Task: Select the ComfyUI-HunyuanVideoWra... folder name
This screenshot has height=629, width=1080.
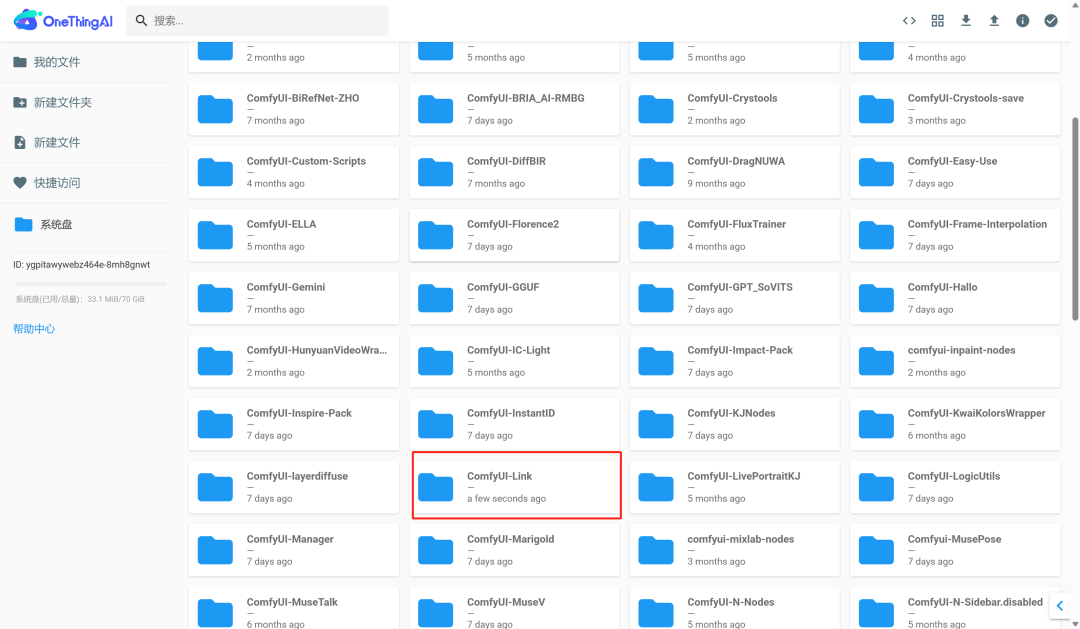Action: pyautogui.click(x=317, y=350)
